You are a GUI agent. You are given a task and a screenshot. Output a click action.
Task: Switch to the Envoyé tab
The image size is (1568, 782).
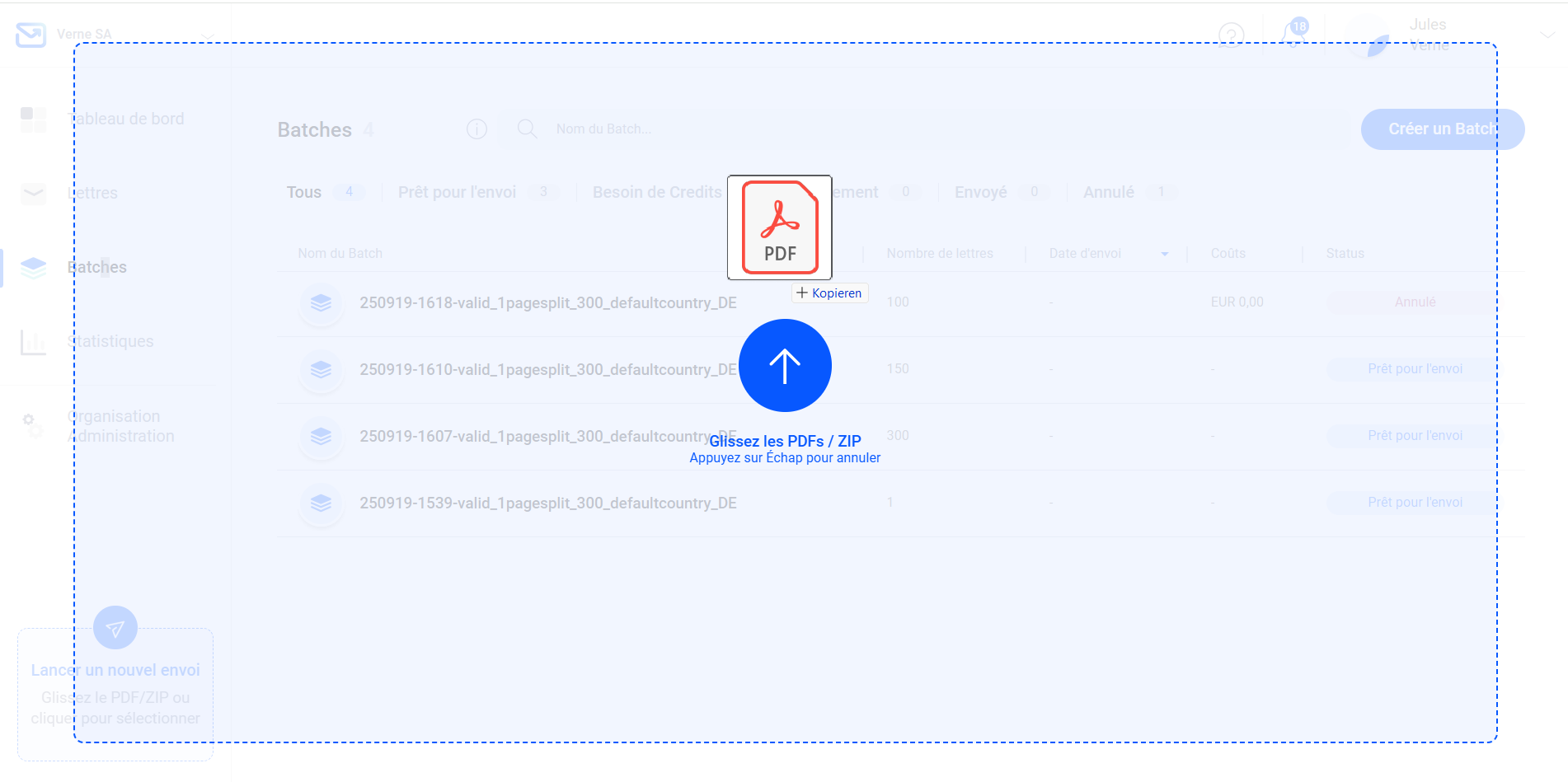click(x=980, y=193)
